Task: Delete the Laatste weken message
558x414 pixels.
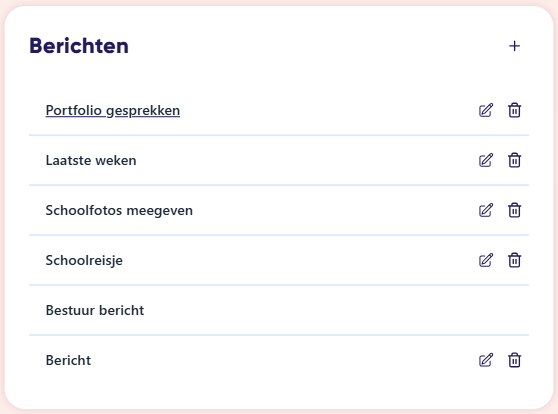Action: tap(514, 160)
